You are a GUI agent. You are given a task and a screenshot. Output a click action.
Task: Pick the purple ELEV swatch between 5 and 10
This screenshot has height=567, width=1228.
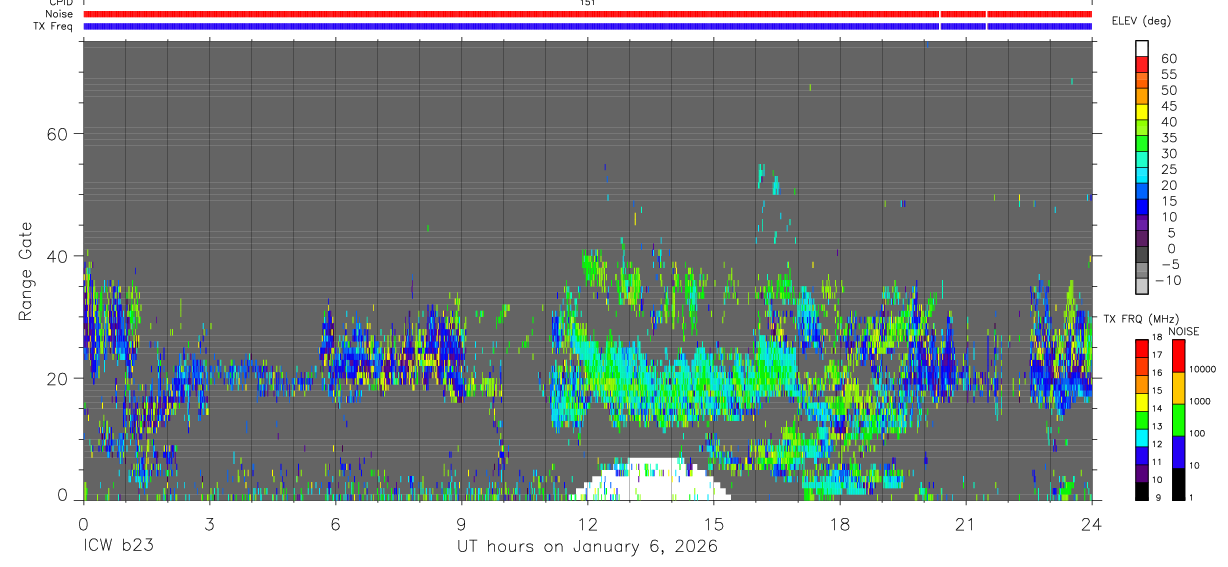pos(1143,224)
